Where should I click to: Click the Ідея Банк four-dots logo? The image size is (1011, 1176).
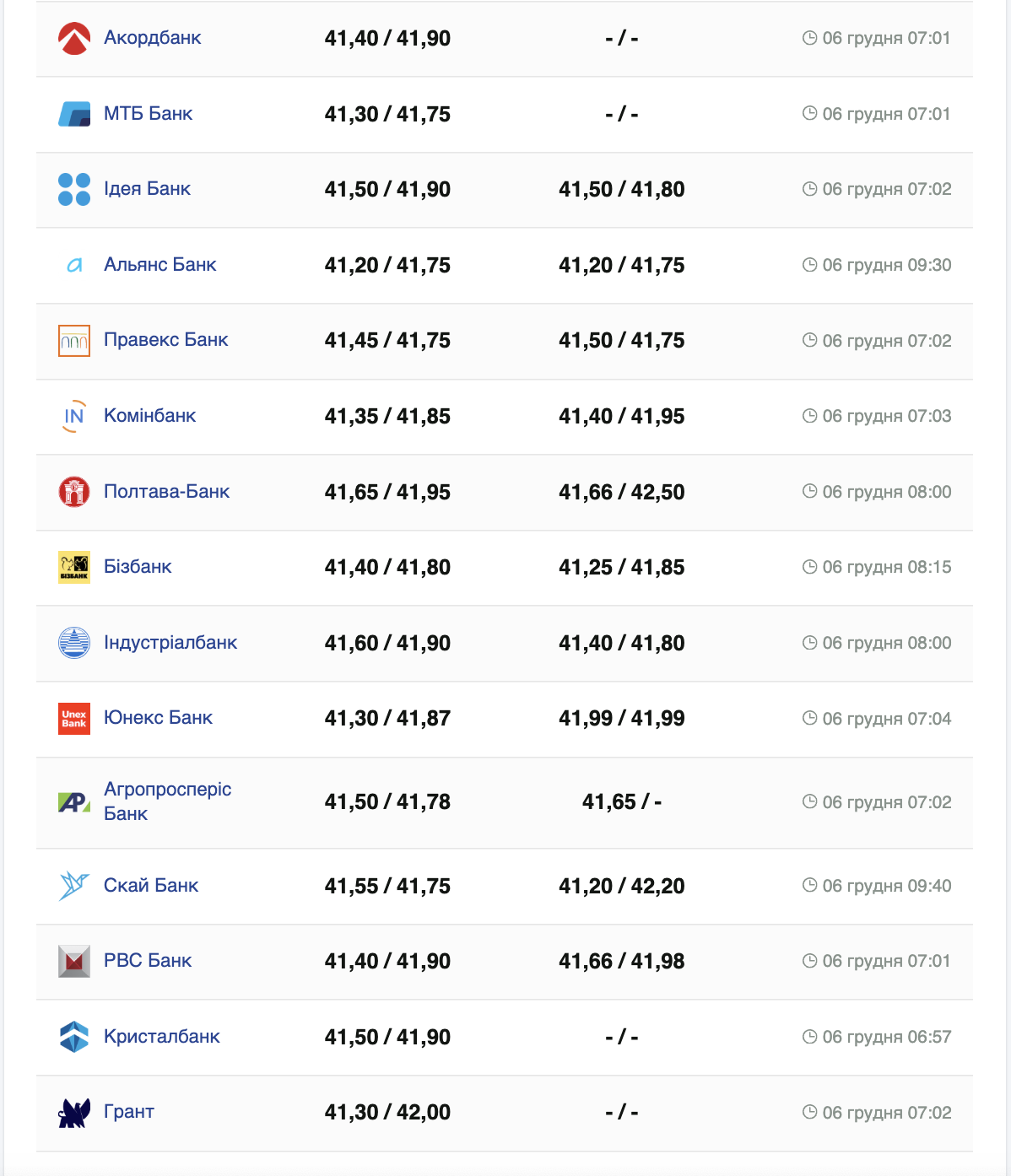tap(74, 190)
